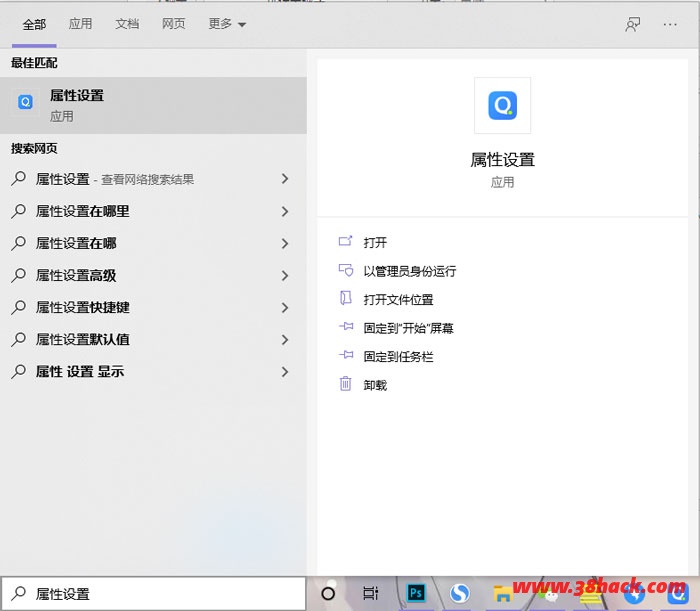This screenshot has width=700, height=611.
Task: Expand the 更多 dropdown filter
Action: click(x=227, y=25)
